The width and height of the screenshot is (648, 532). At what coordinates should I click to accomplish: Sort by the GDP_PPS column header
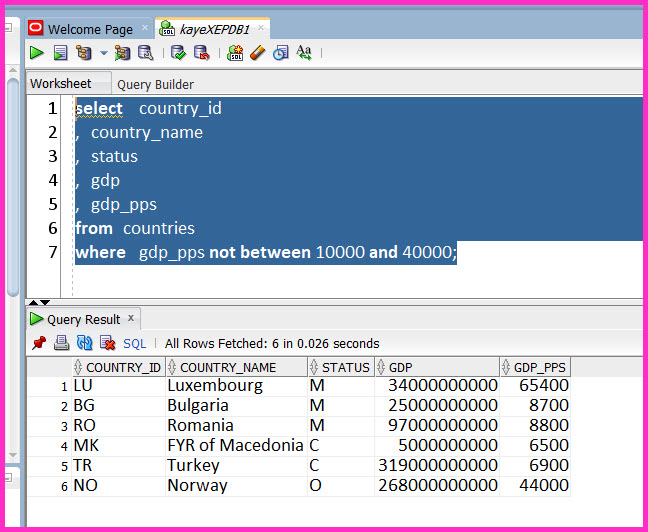click(535, 367)
